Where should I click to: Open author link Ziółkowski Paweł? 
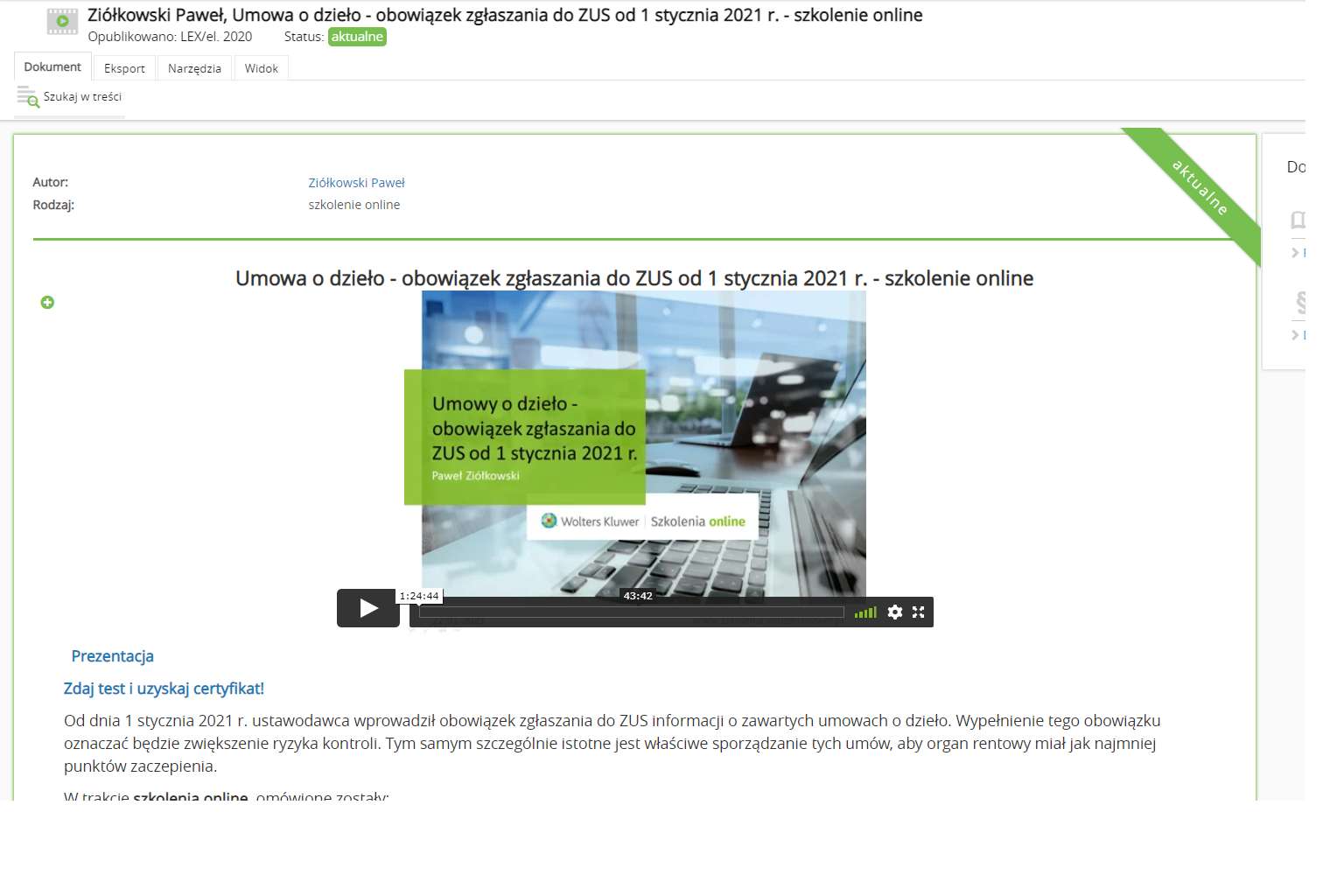point(356,183)
